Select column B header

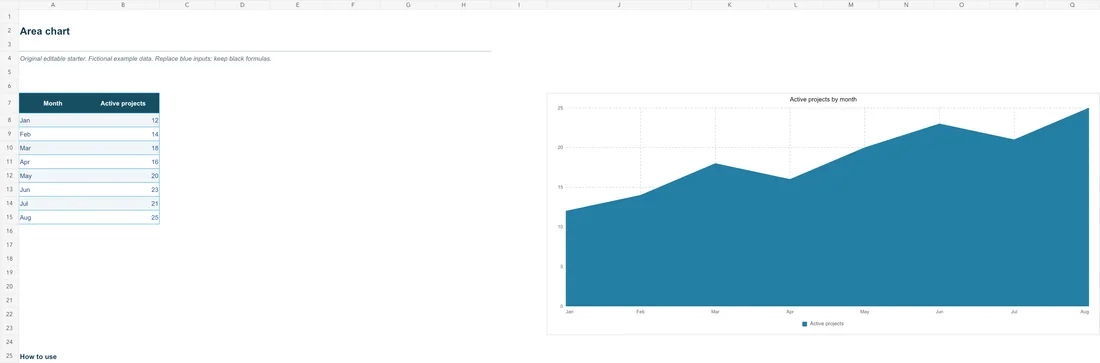[x=123, y=4]
